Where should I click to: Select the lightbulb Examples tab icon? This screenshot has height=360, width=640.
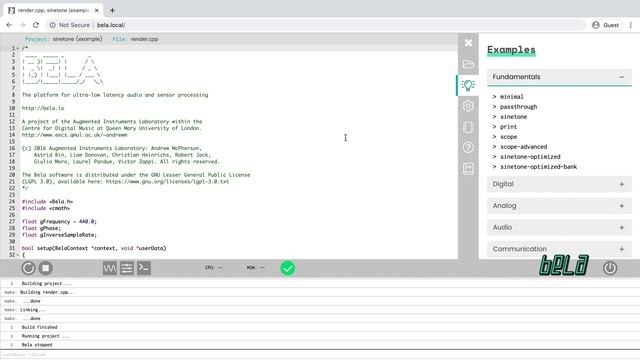point(468,85)
